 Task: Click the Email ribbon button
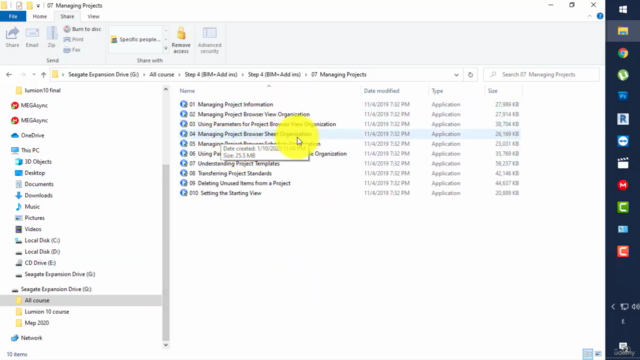pyautogui.click(x=32, y=37)
